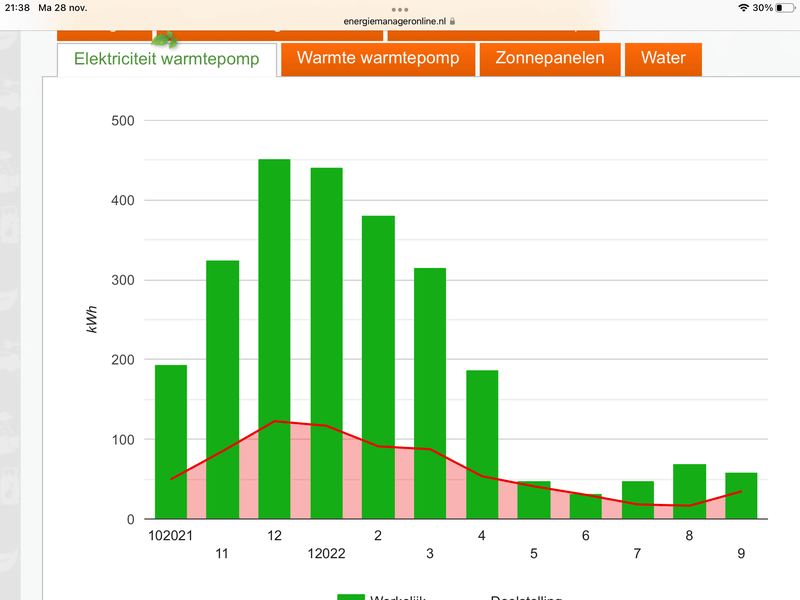Open the Water tab
Viewport: 800px width, 600px height.
(663, 59)
